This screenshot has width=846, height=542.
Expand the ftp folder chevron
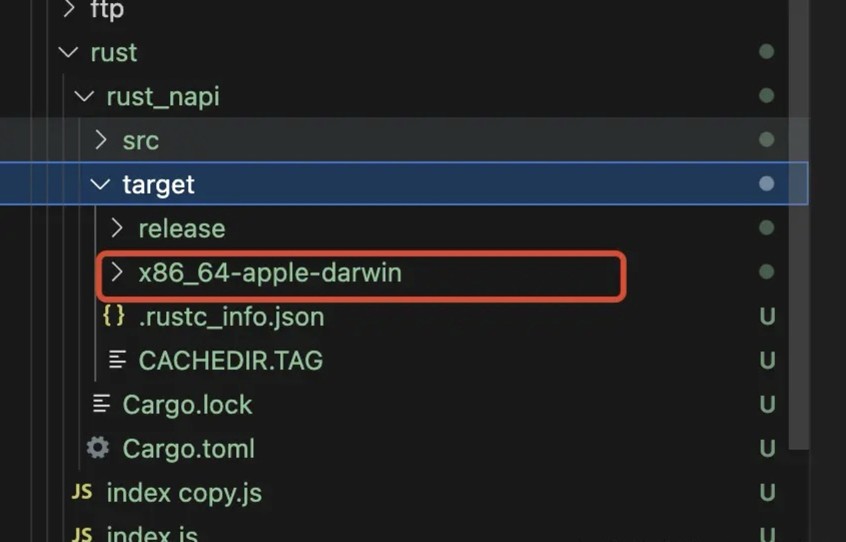click(69, 9)
